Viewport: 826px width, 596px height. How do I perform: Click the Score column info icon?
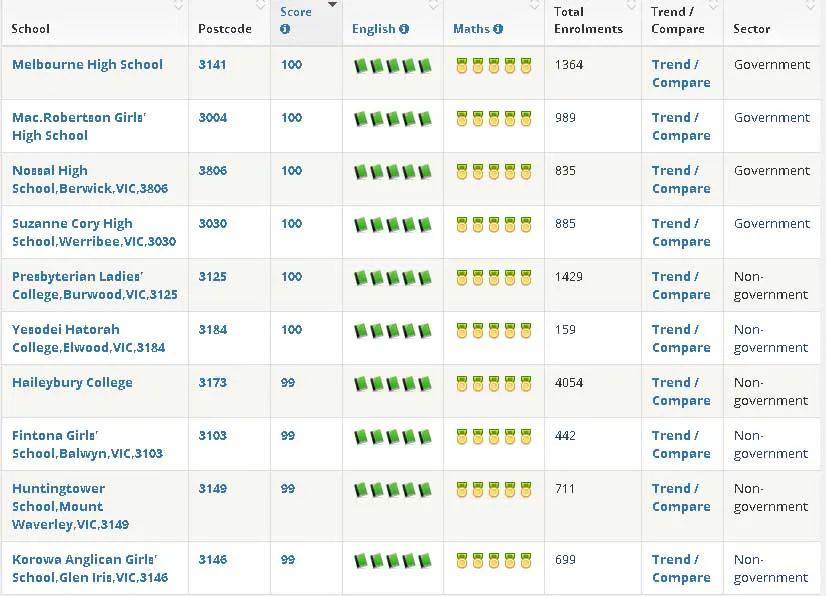pyautogui.click(x=285, y=29)
